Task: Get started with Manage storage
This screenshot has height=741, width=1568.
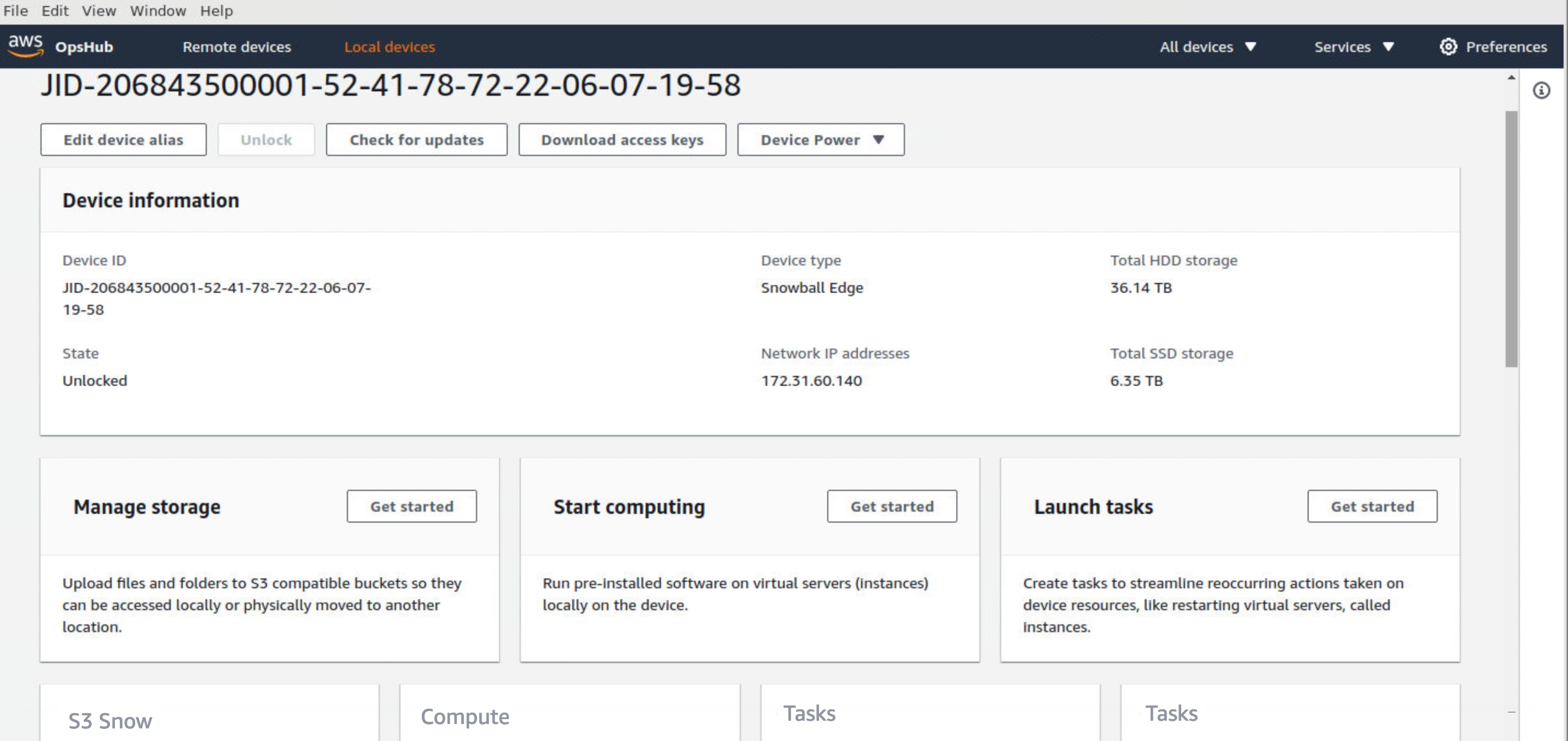Action: pos(411,506)
